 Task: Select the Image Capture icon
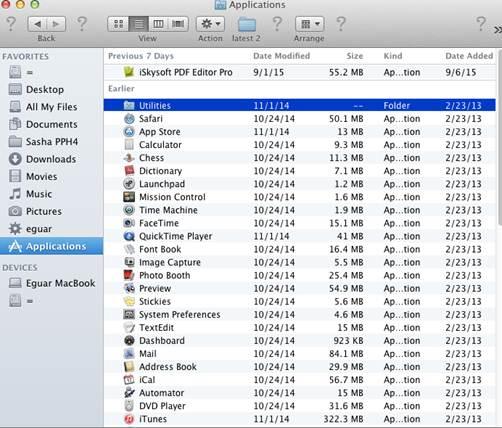point(129,262)
